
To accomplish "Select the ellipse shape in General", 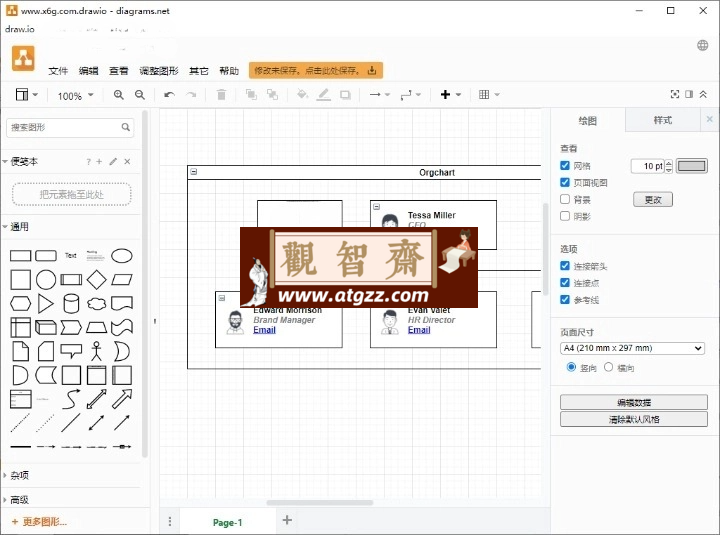I will click(122, 255).
